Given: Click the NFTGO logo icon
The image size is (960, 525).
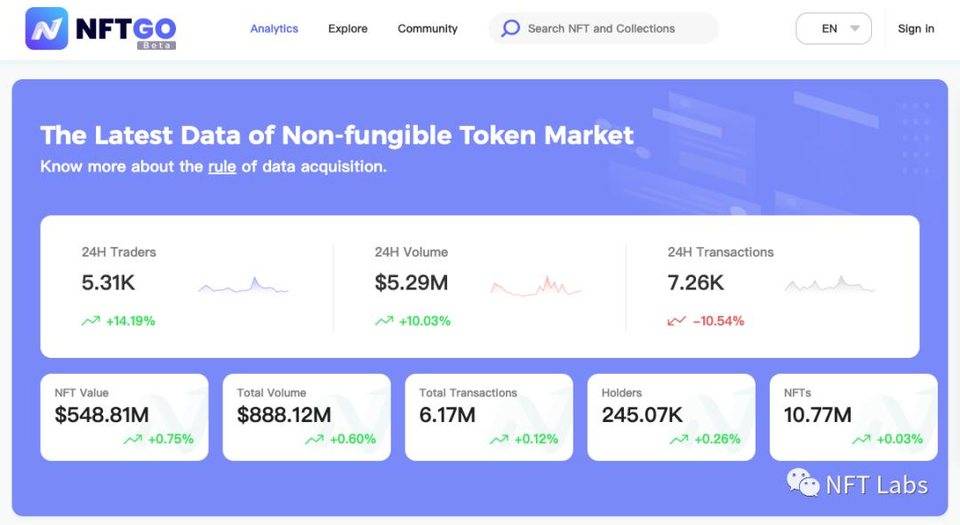Looking at the screenshot, I should [46, 29].
